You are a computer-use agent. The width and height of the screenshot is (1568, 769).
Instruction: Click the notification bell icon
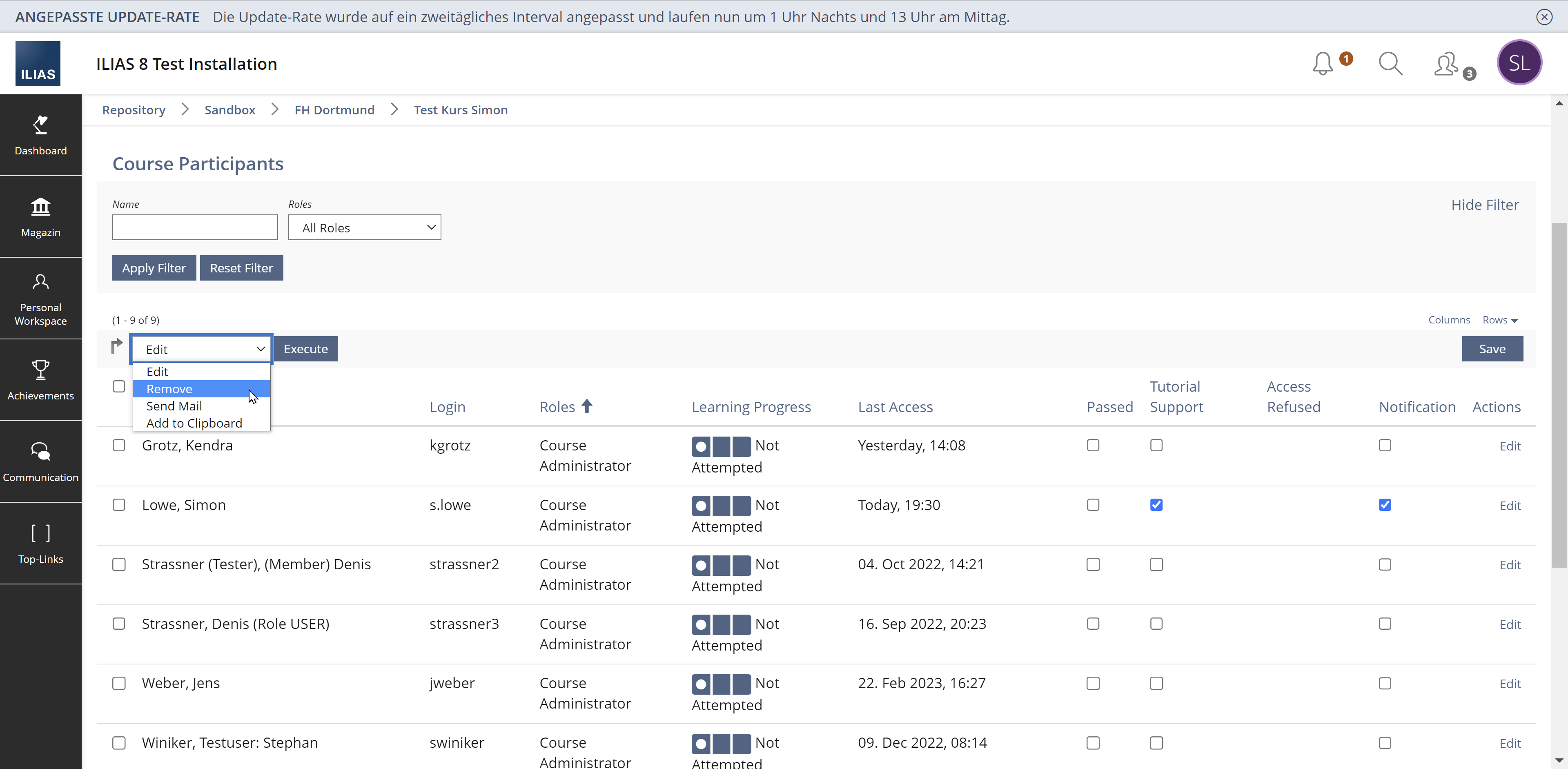[1323, 64]
